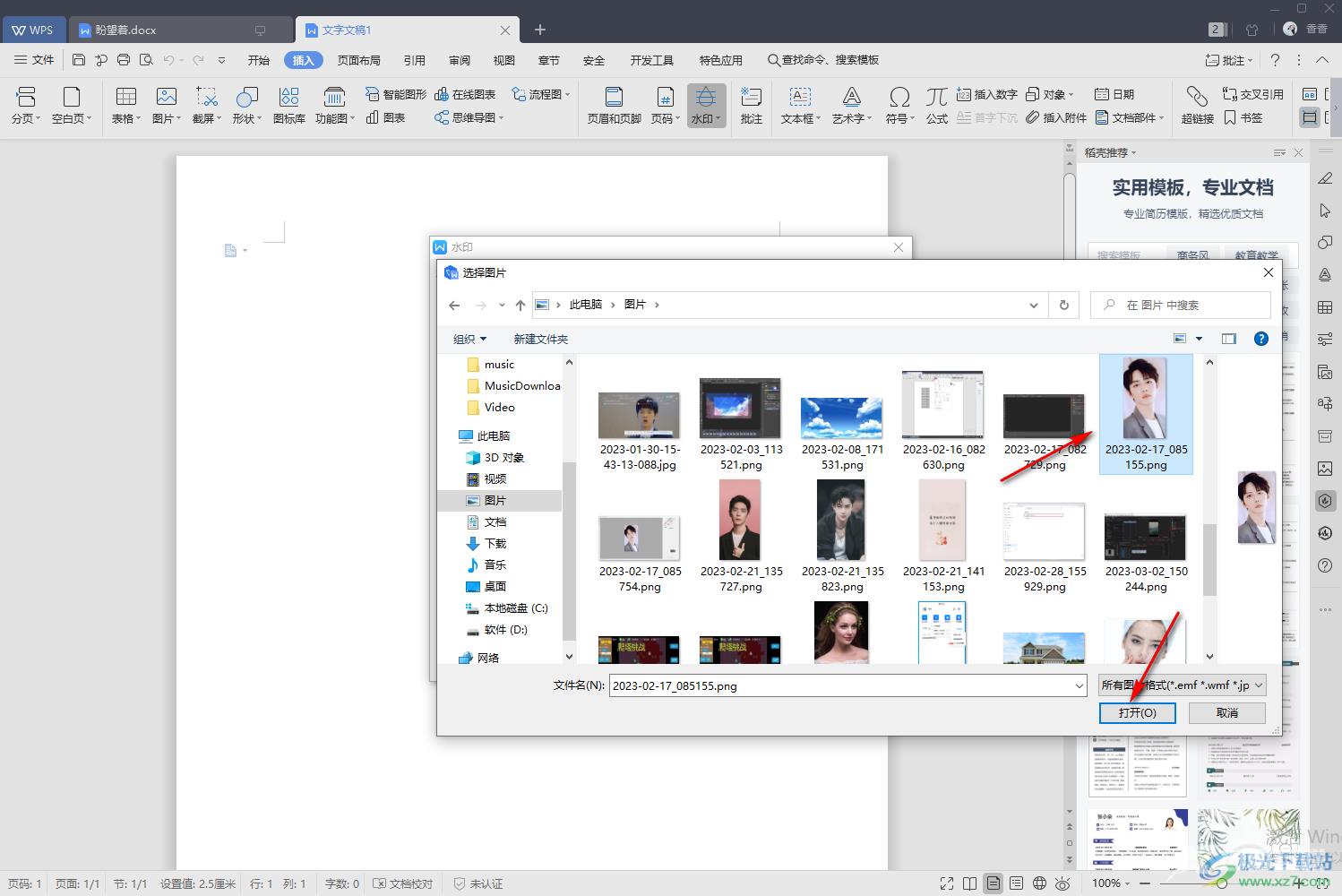Insert a formula
Viewport: 1342px width, 896px height.
coord(937,105)
